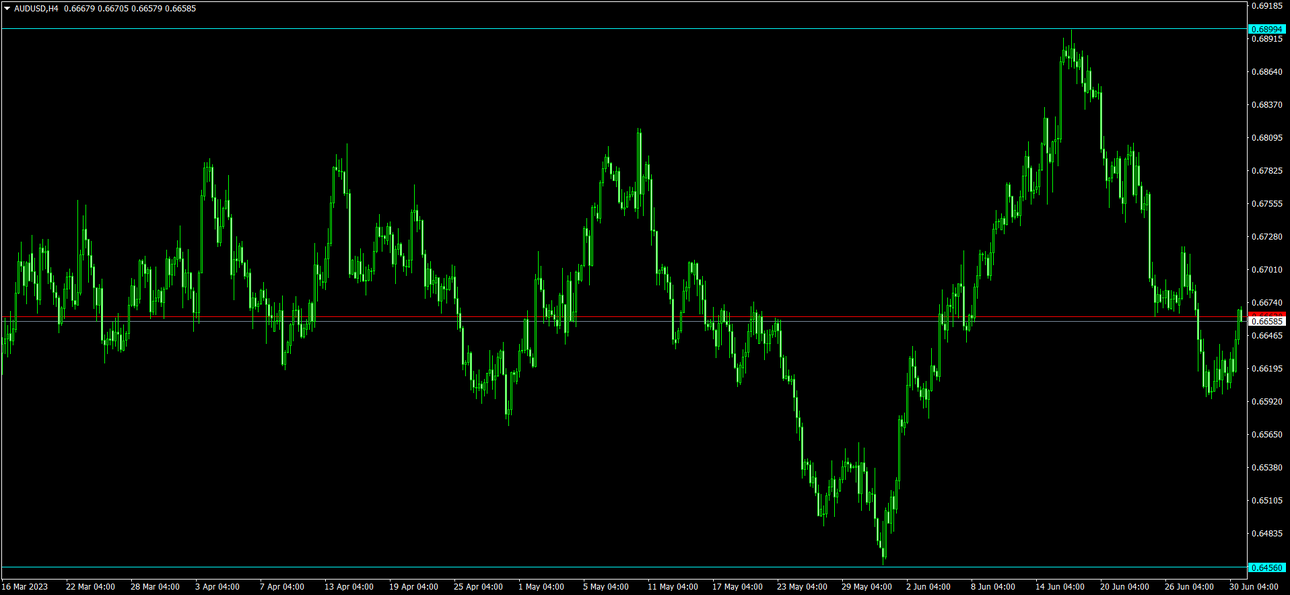
Task: Click the low price value 0.66579
Action: (x=147, y=8)
